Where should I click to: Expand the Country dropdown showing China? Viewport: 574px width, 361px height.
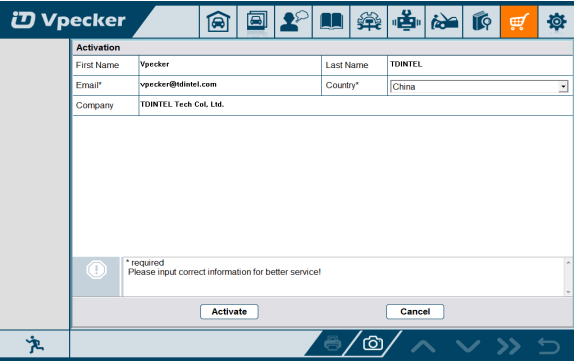point(479,87)
